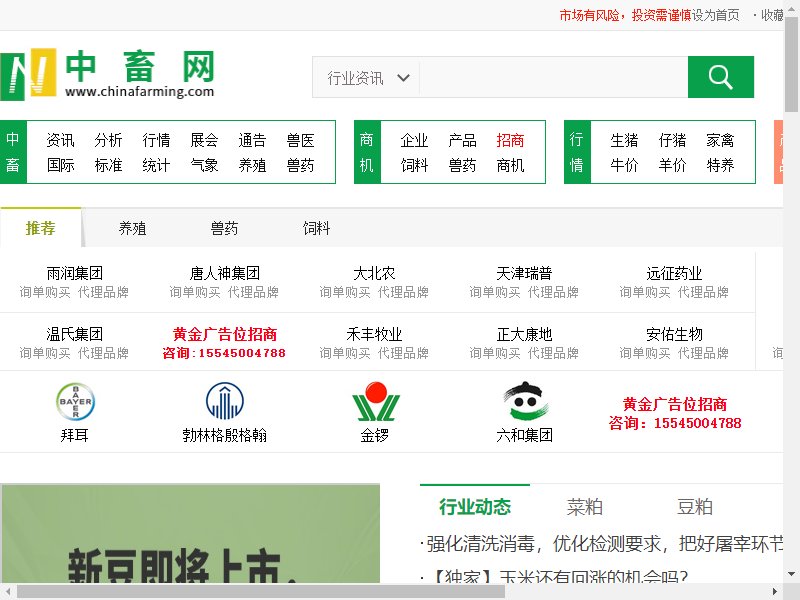
Task: Open the red 招商 link
Action: coord(510,140)
